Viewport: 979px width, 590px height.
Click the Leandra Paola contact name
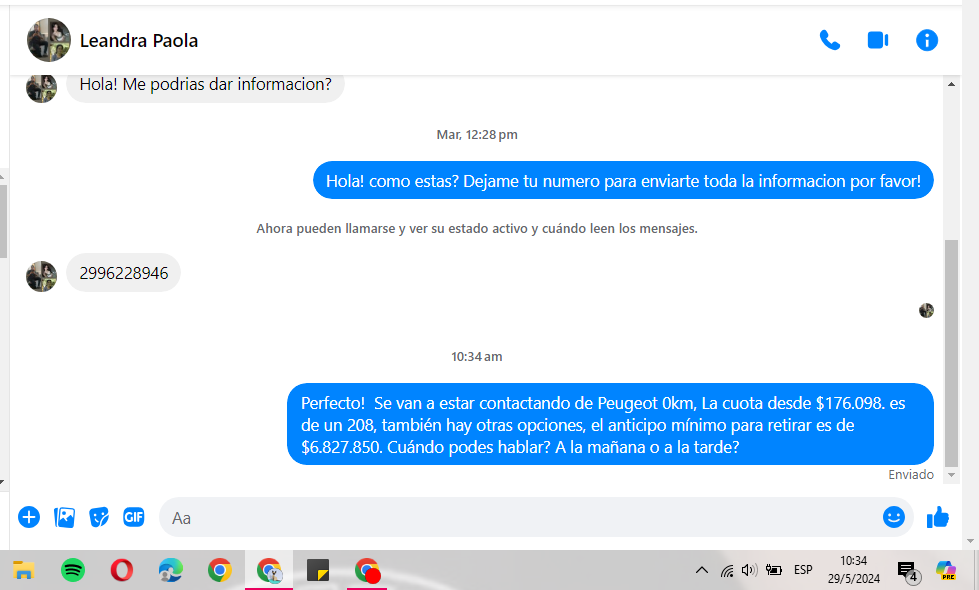tap(139, 41)
